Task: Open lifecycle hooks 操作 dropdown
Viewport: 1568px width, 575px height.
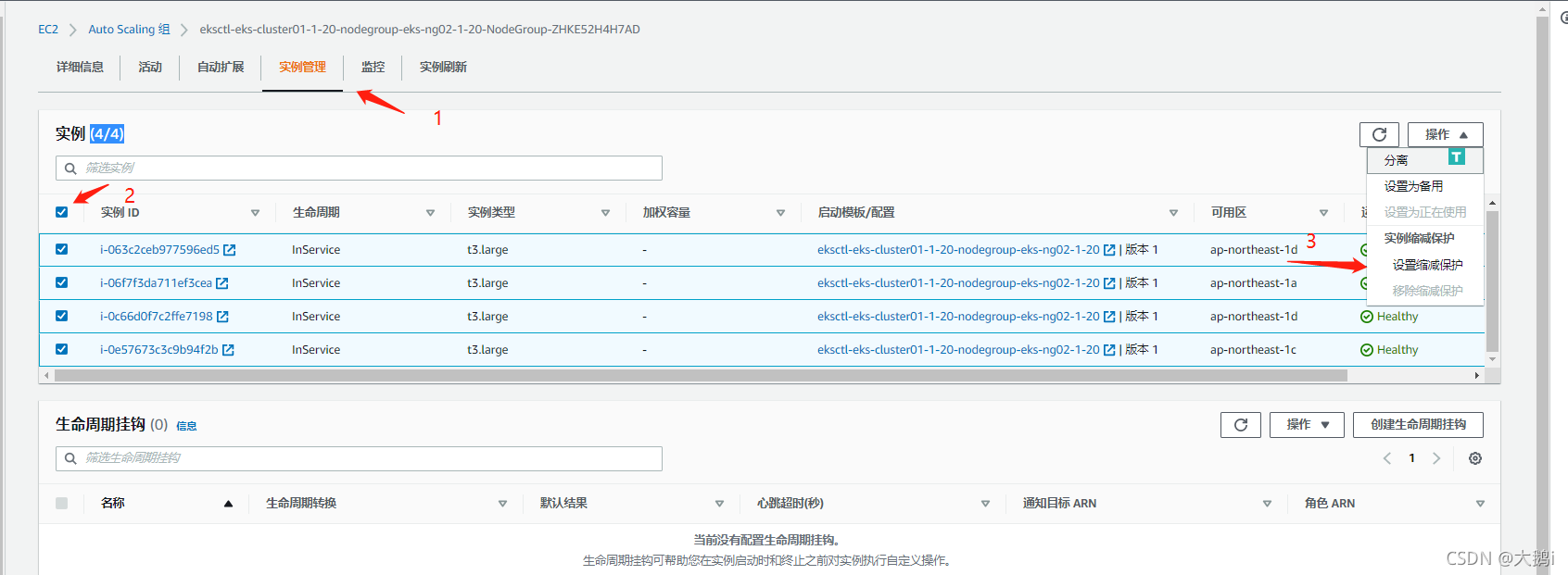Action: (x=1307, y=425)
